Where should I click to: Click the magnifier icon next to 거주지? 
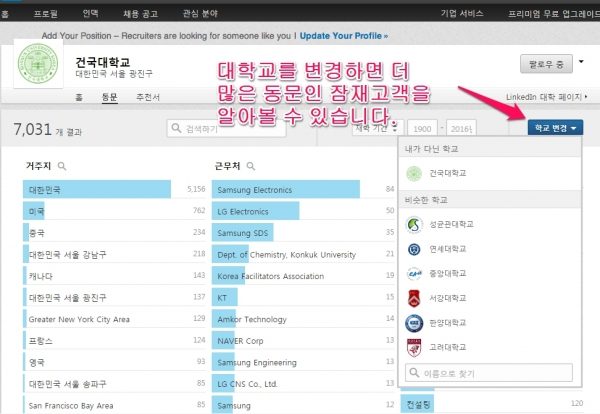coord(62,166)
